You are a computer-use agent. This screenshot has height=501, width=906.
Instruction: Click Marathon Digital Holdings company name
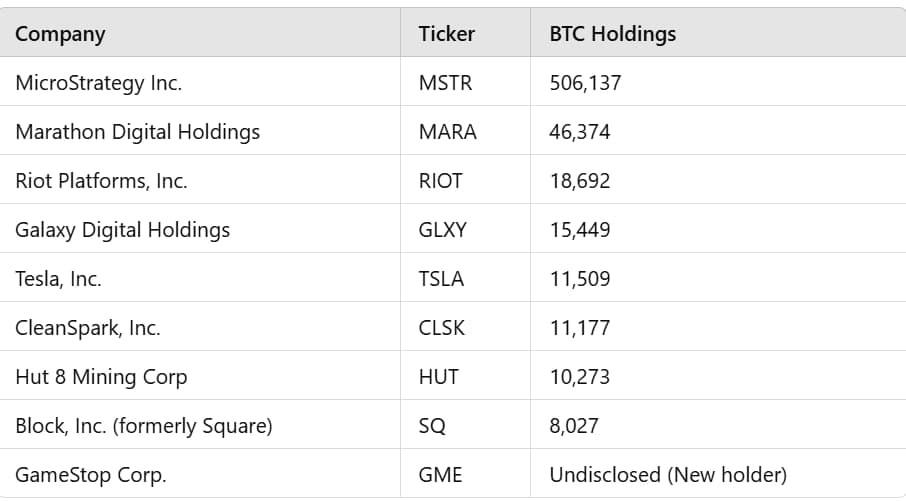[137, 132]
